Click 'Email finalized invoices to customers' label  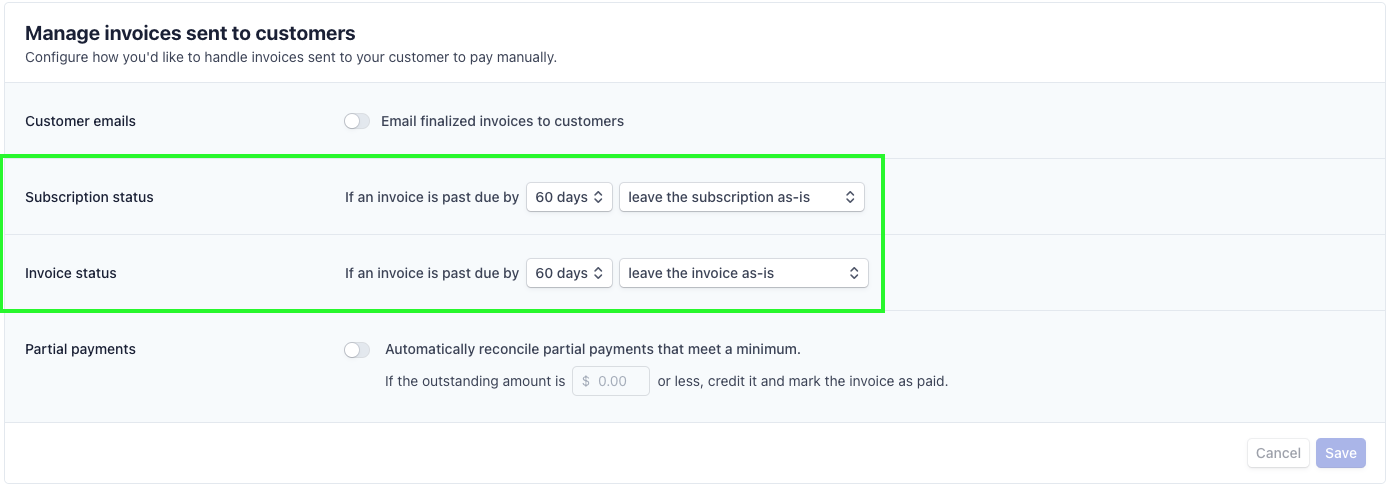pyautogui.click(x=502, y=121)
